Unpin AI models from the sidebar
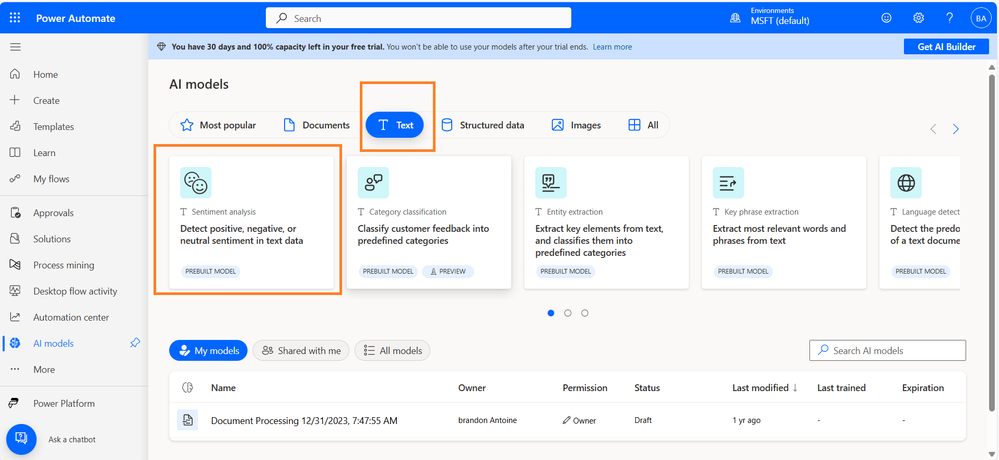This screenshot has width=999, height=460. (134, 343)
